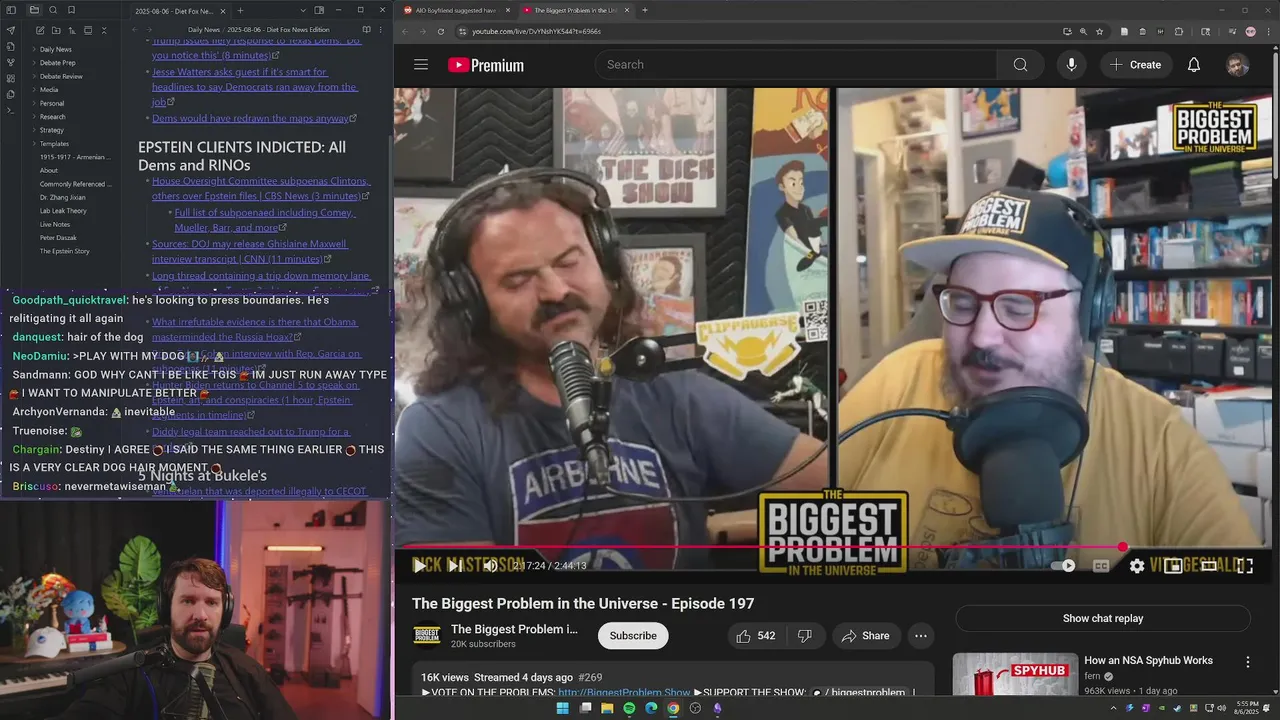Dislike the video with thumbs down
1280x720 pixels.
[x=804, y=636]
